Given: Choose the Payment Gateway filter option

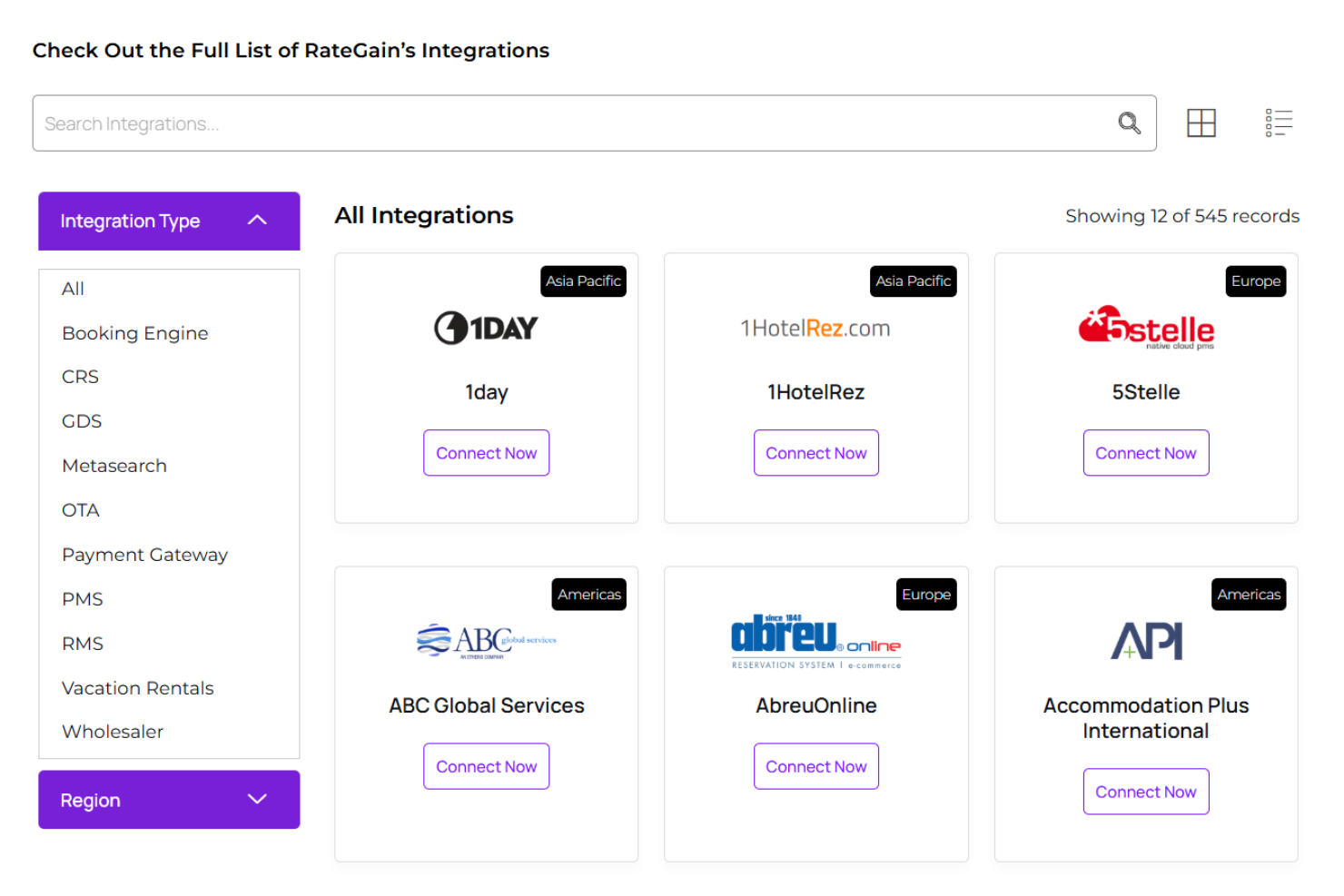Looking at the screenshot, I should pos(144,554).
